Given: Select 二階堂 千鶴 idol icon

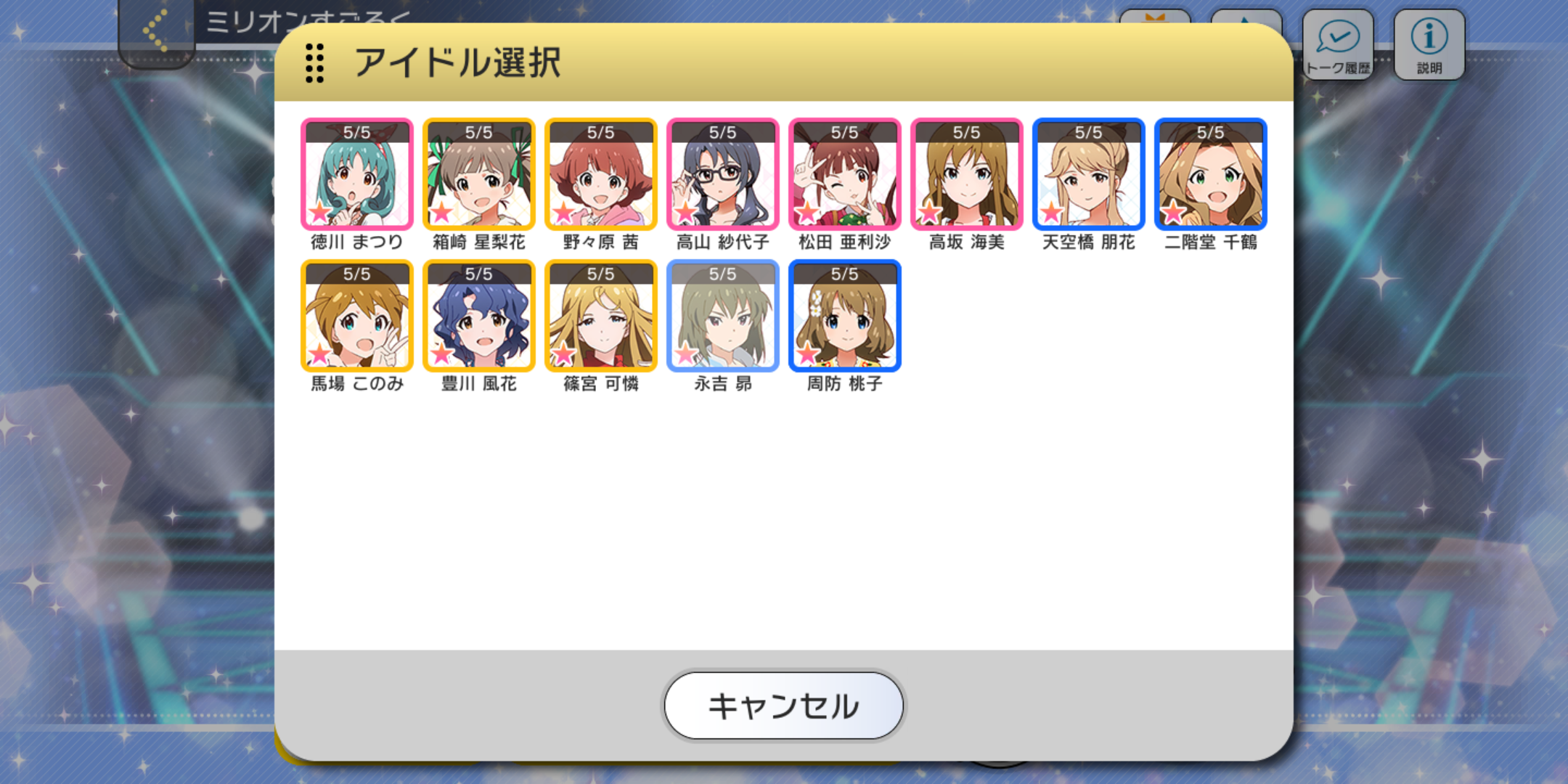Looking at the screenshot, I should click(x=1210, y=174).
